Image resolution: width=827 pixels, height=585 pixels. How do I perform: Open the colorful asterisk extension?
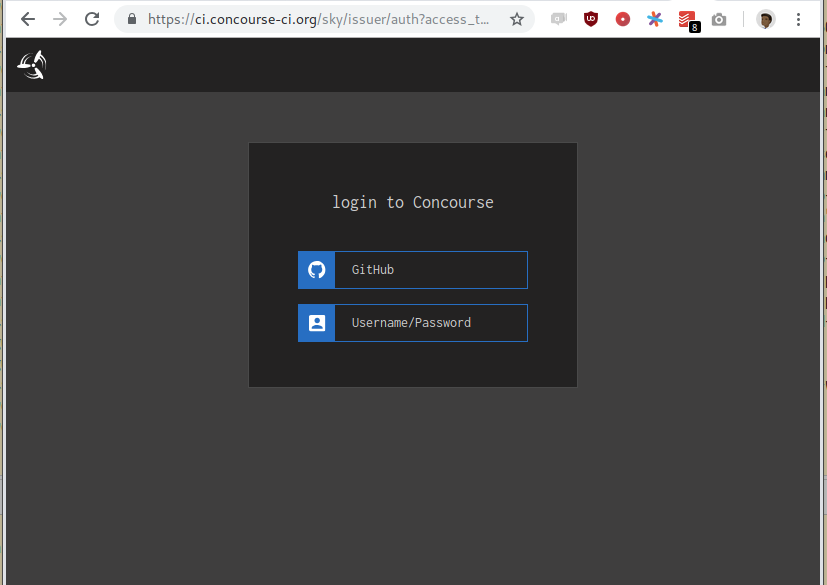655,19
